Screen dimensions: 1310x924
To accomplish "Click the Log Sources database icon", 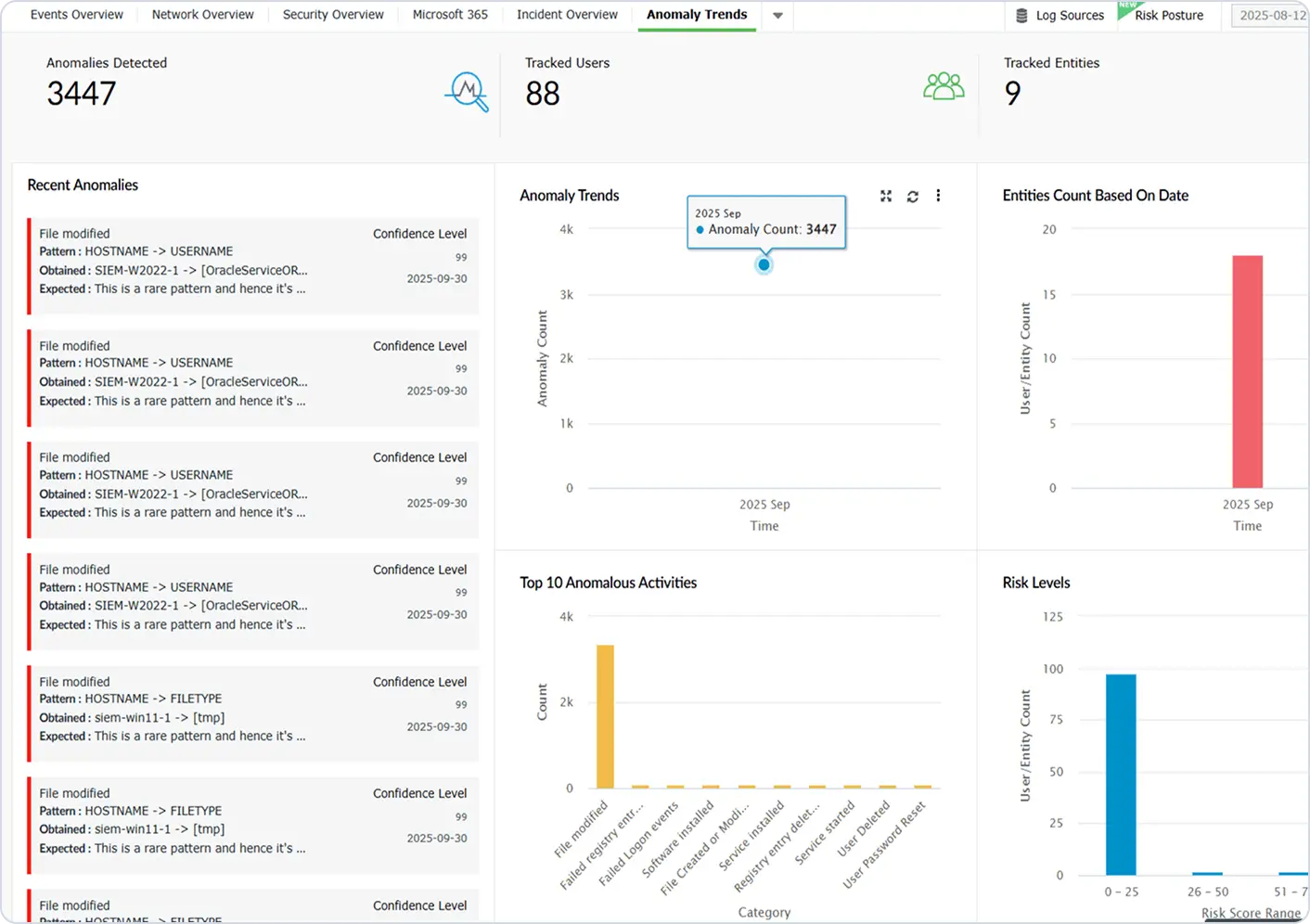I will [1021, 16].
